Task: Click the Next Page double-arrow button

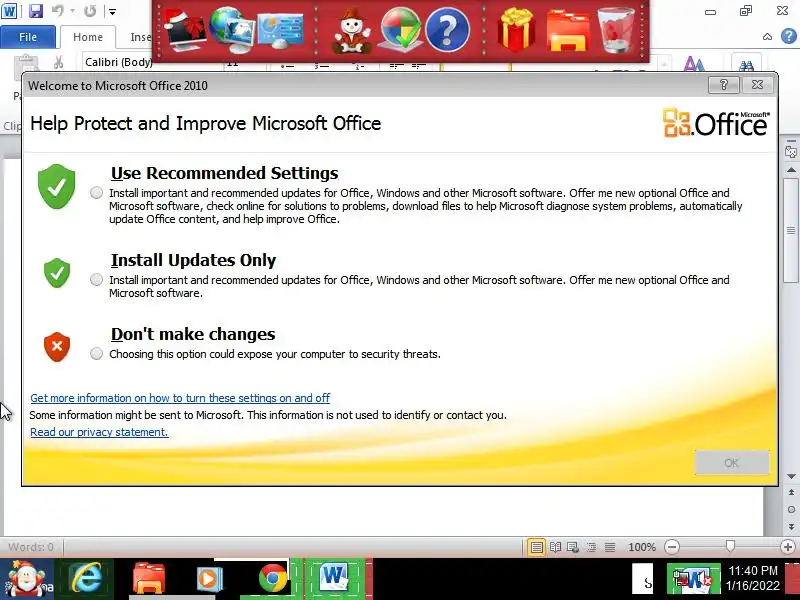Action: (x=791, y=526)
